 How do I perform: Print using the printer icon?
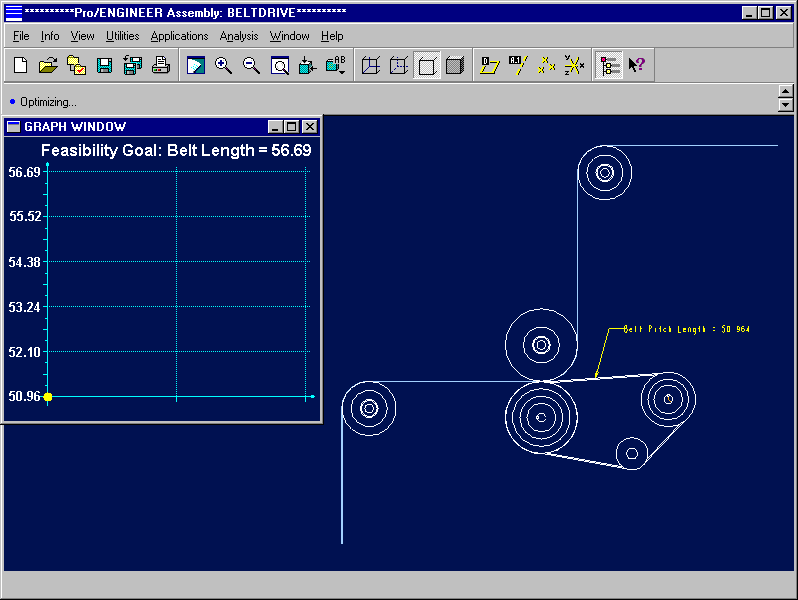161,66
